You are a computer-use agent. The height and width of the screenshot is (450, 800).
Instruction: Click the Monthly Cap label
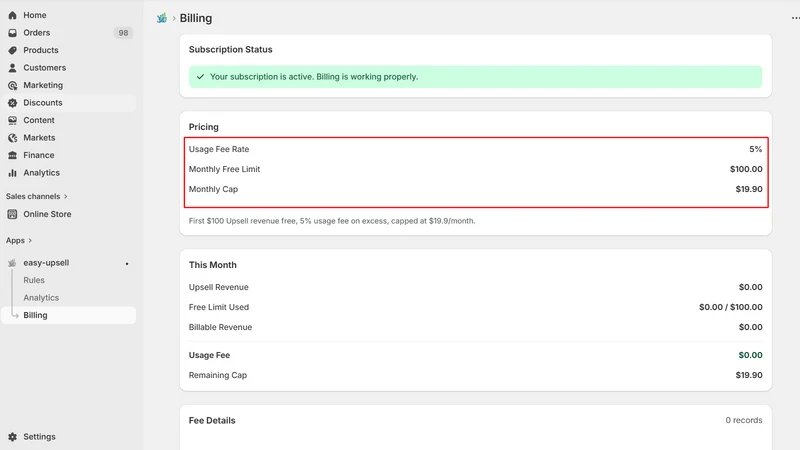click(213, 189)
